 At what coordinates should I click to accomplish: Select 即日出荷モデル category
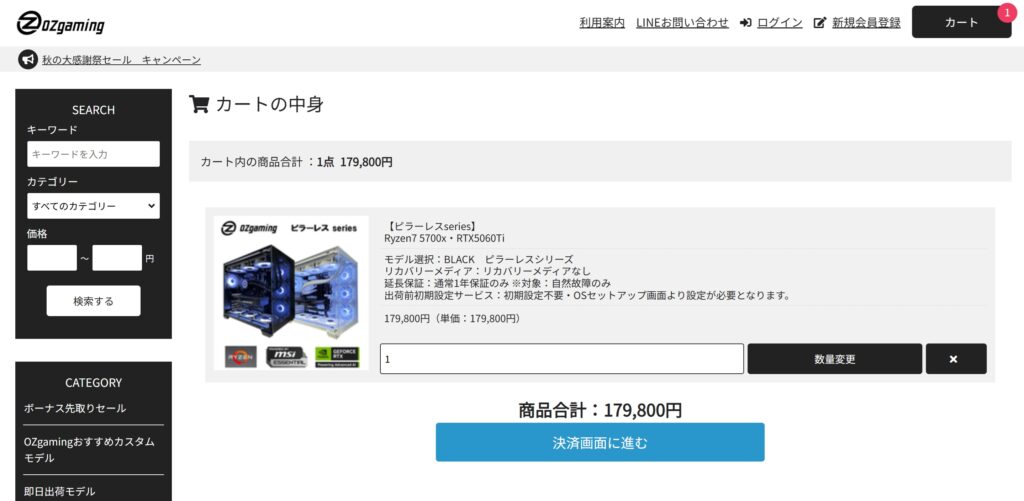coord(59,491)
